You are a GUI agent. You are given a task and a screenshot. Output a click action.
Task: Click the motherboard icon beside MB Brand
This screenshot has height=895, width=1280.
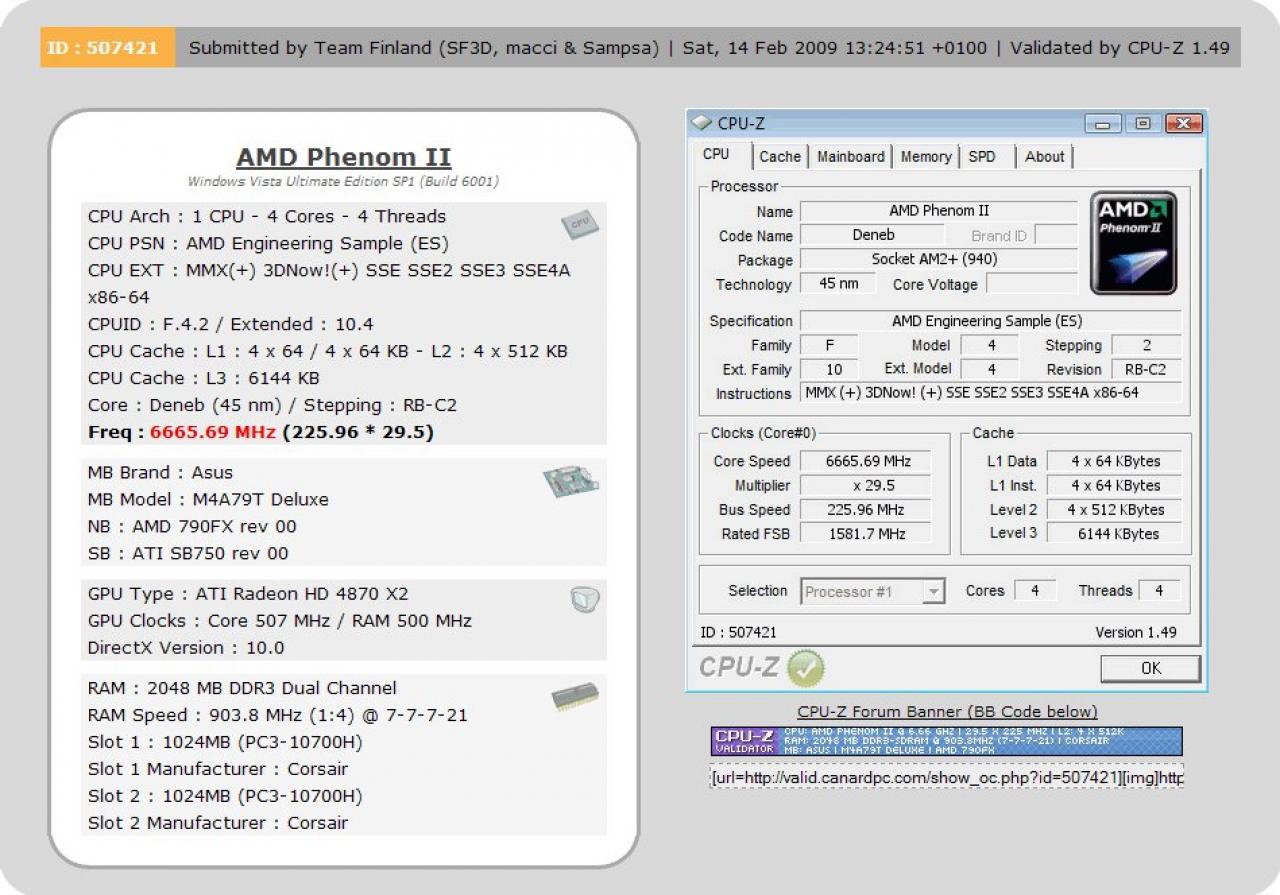tap(571, 483)
